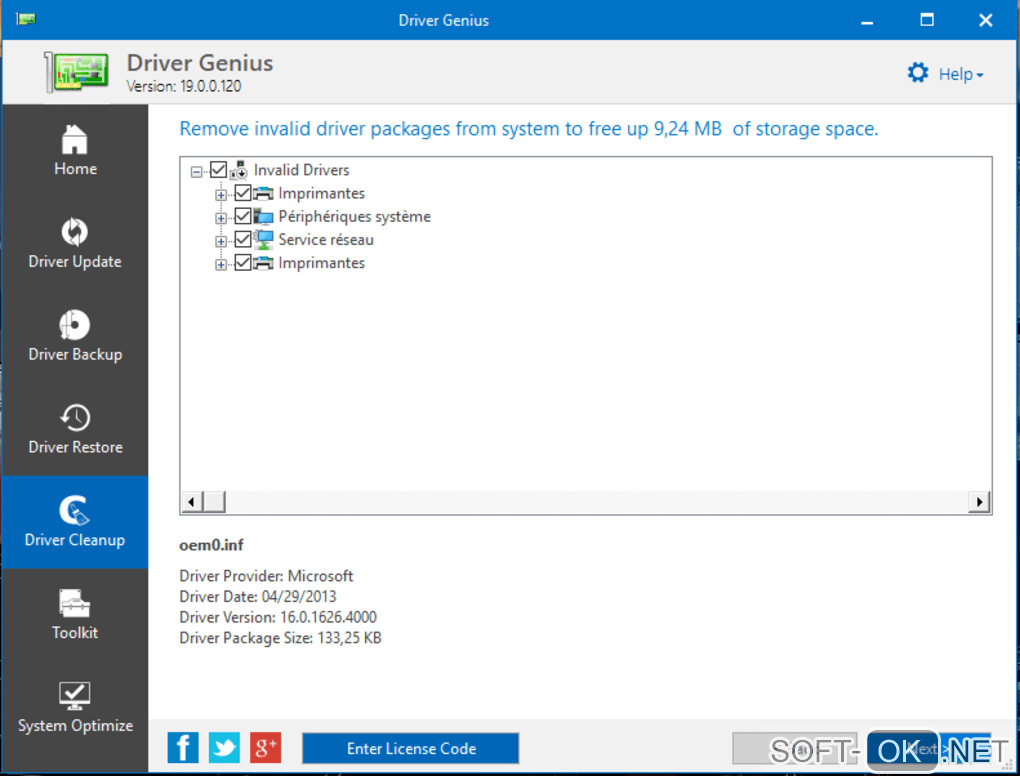
Task: Open System Optimize monitor icon
Action: (74, 695)
